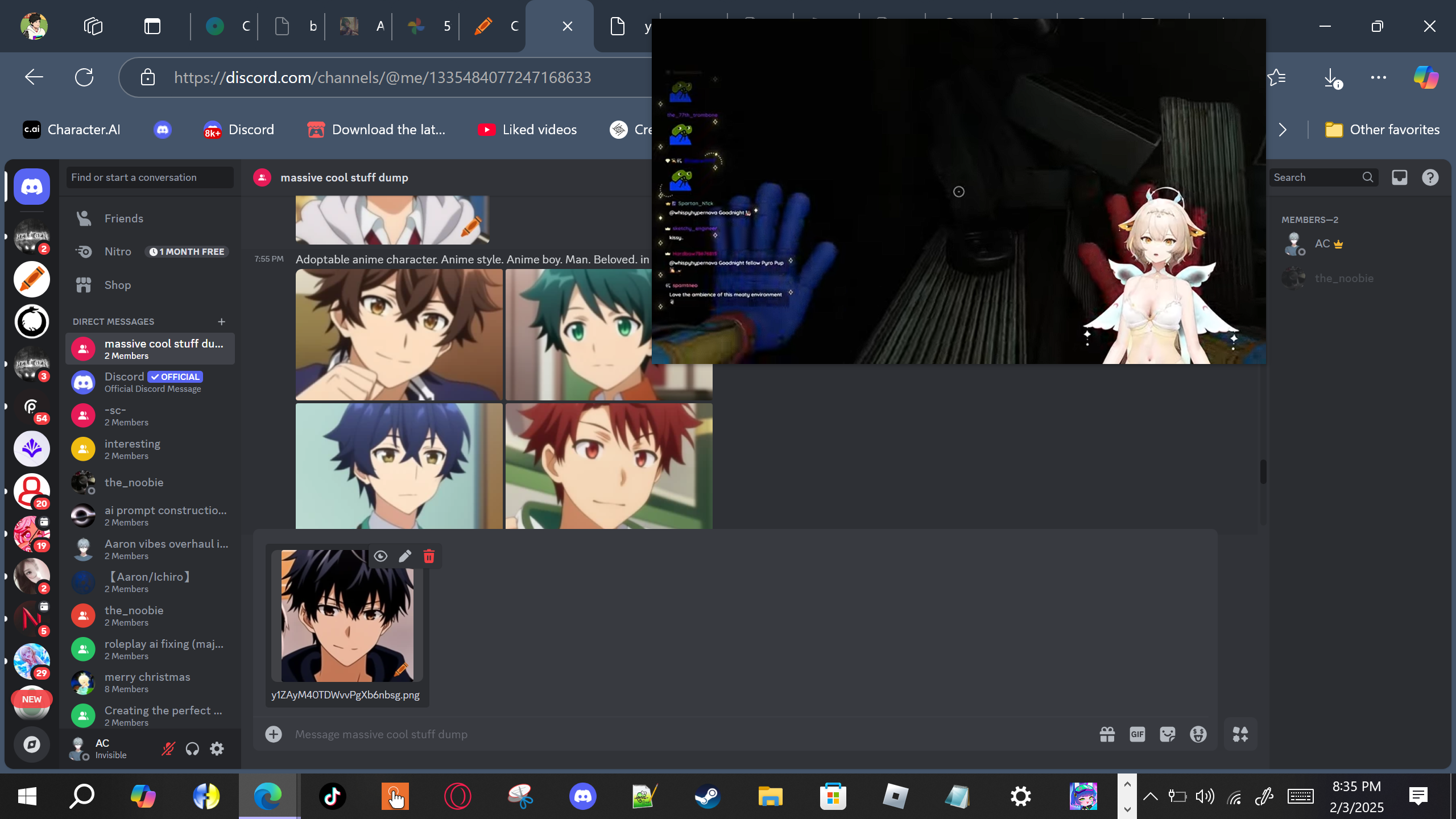Open the GIF picker
Viewport: 1456px width, 819px height.
pos(1137,734)
